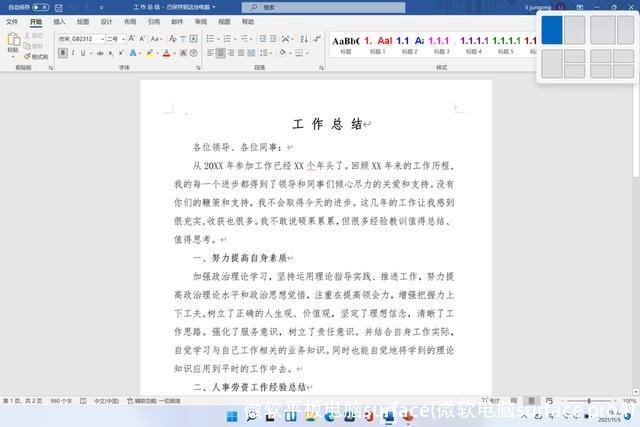Click the Cut scissors button
Image resolution: width=640 pixels, height=427 pixels.
(x=33, y=36)
